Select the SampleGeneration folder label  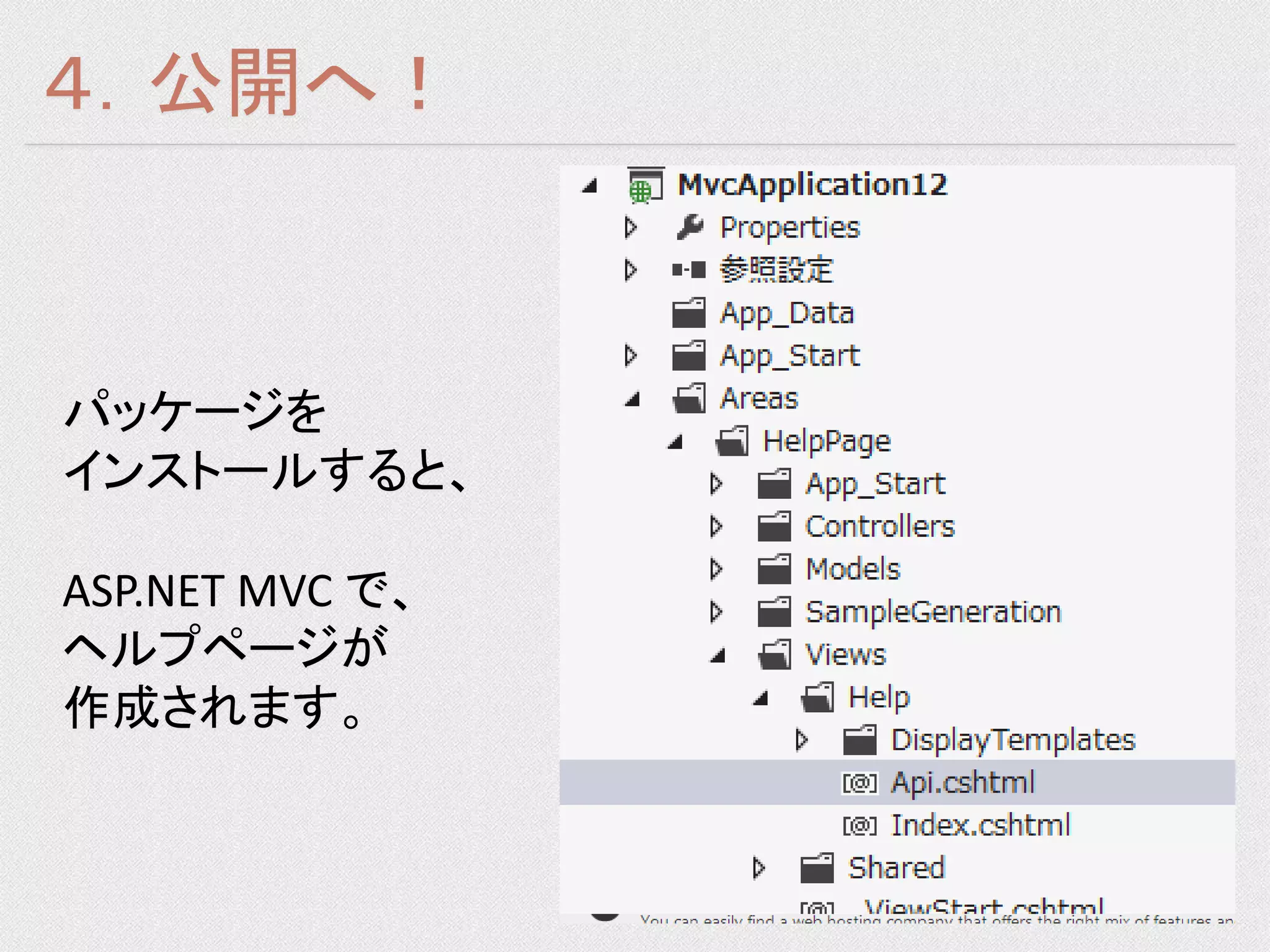coord(933,614)
